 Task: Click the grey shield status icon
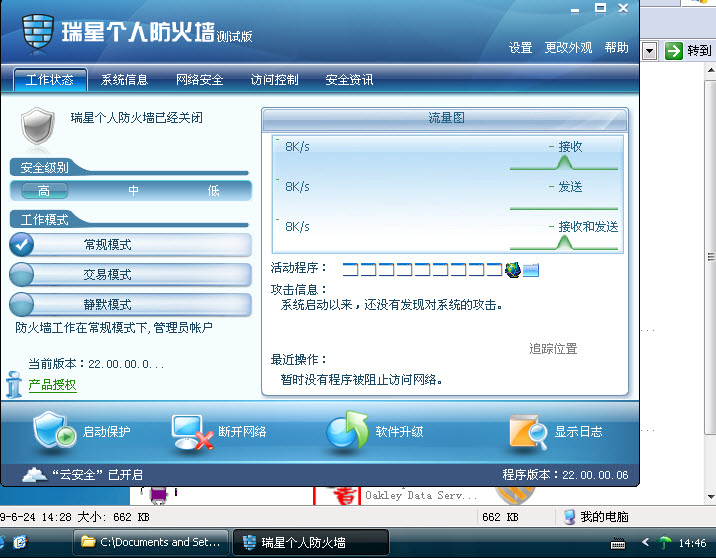click(37, 126)
